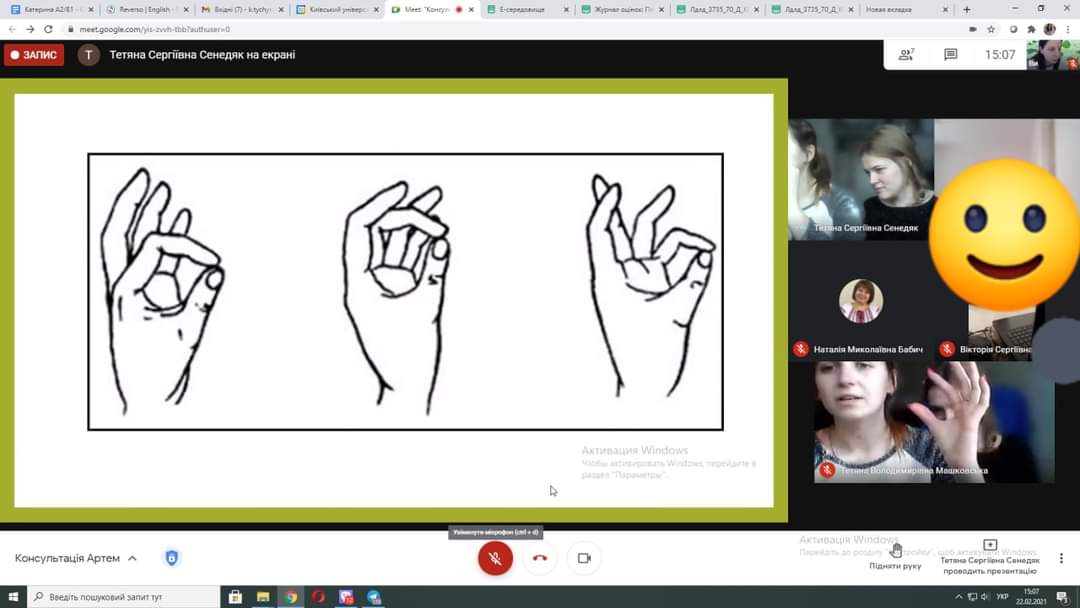
Task: Switch to the Е-середовище browser tab
Action: point(527,10)
